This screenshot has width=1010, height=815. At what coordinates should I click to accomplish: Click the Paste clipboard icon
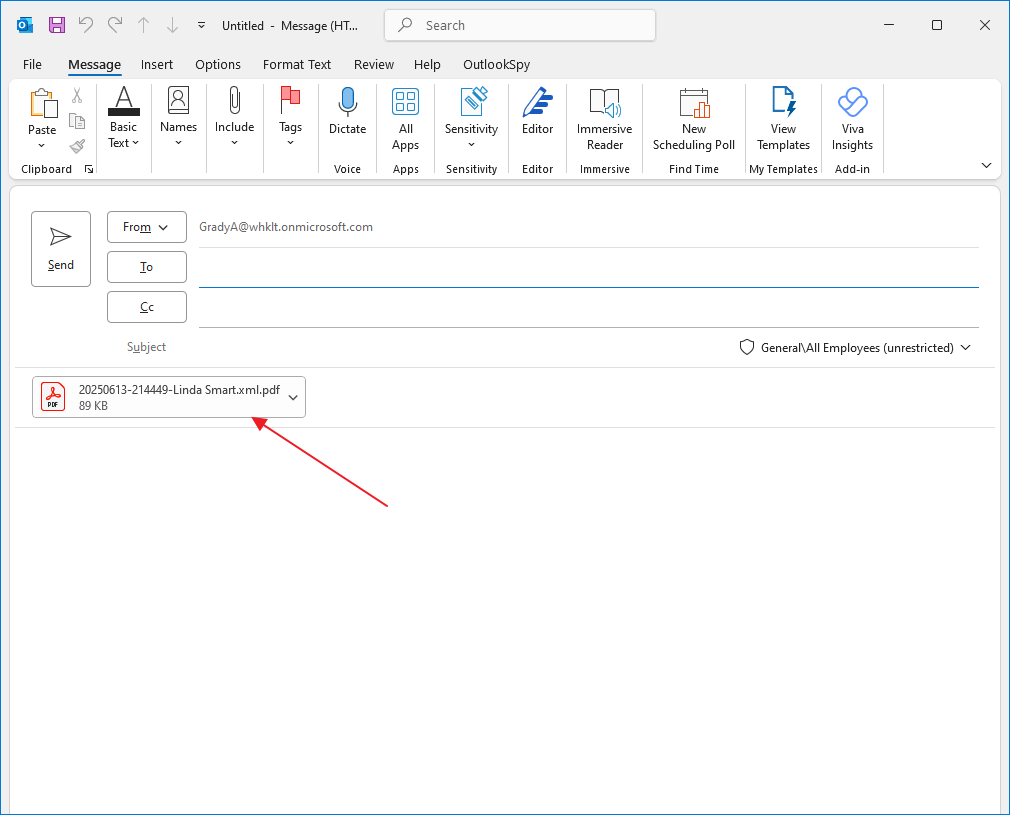point(43,103)
